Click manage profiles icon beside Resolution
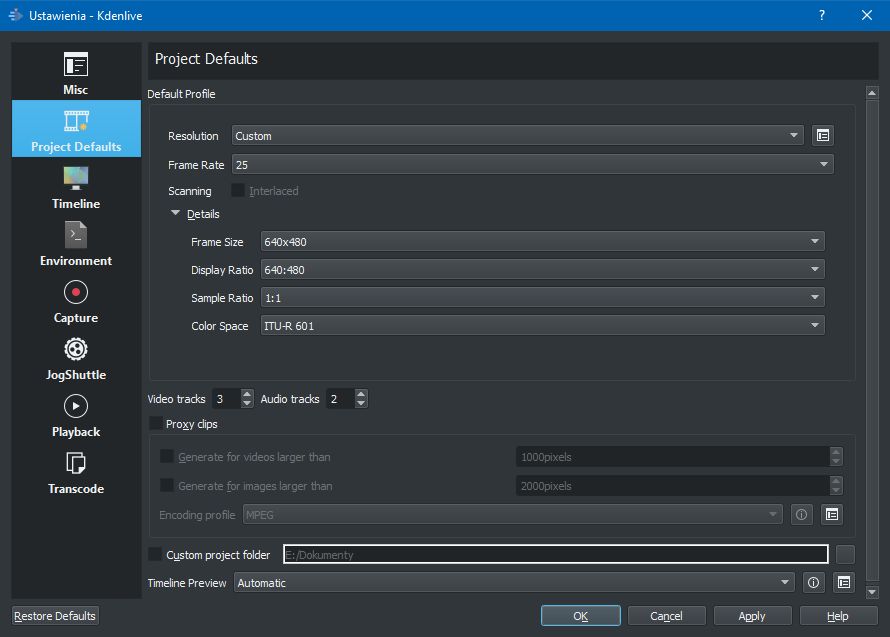 [822, 135]
